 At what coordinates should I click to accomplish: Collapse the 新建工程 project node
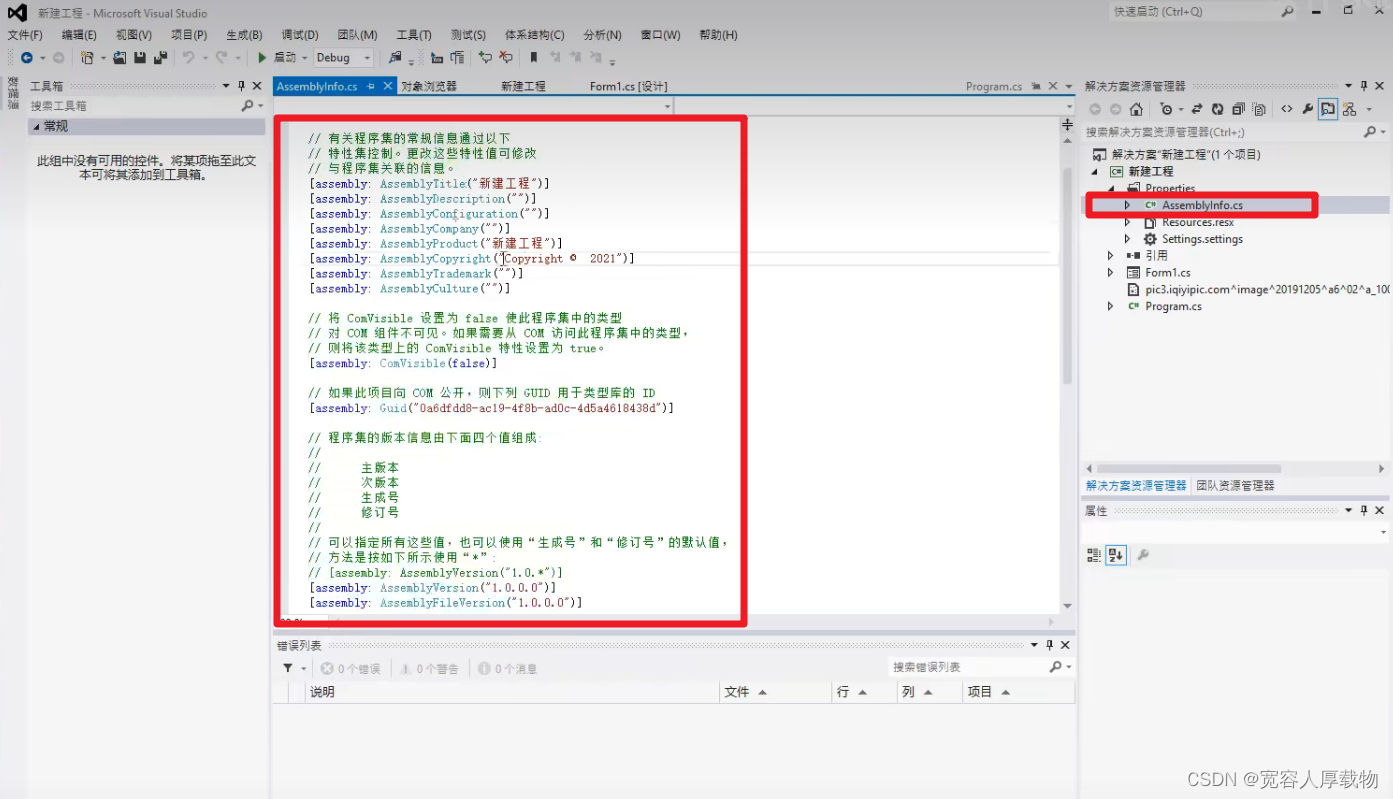click(1094, 172)
